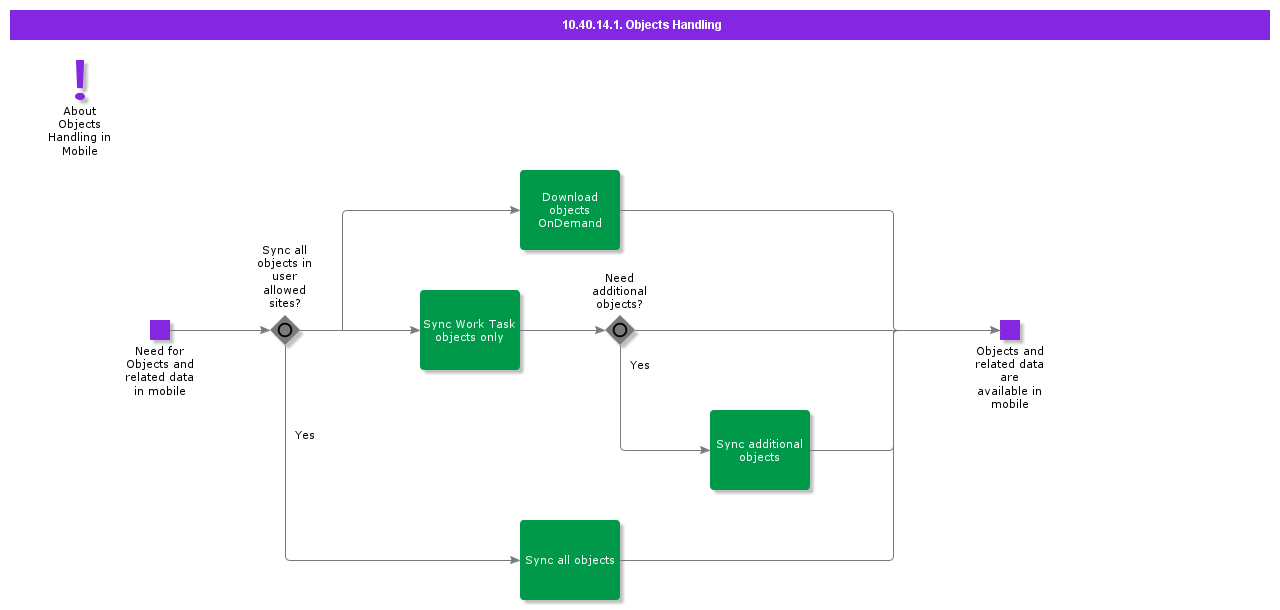Click the purple exclamation mark icon
Image resolution: width=1280 pixels, height=610 pixels.
[x=80, y=79]
